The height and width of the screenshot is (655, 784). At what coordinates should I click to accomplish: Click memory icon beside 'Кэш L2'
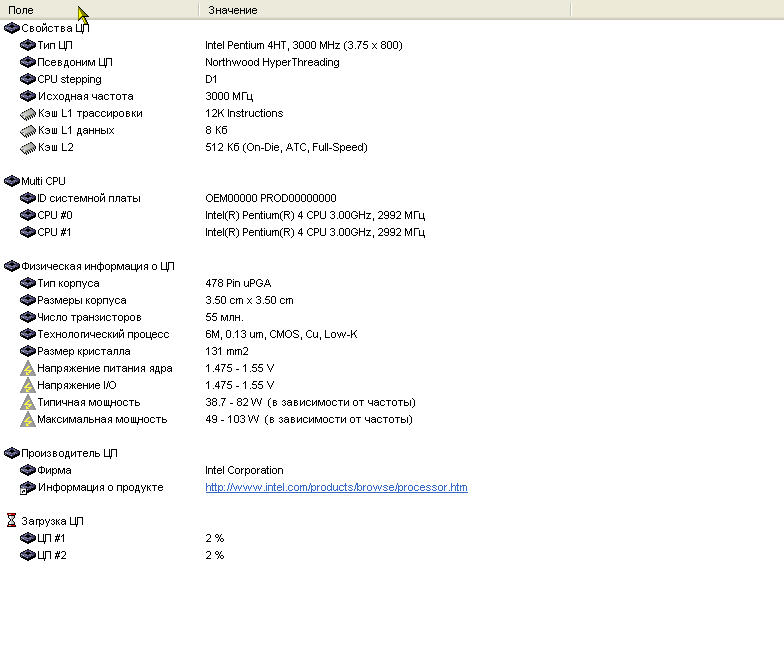click(28, 148)
